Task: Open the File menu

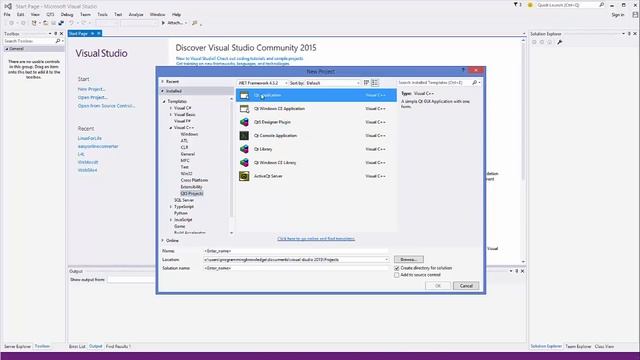Action: (x=7, y=14)
